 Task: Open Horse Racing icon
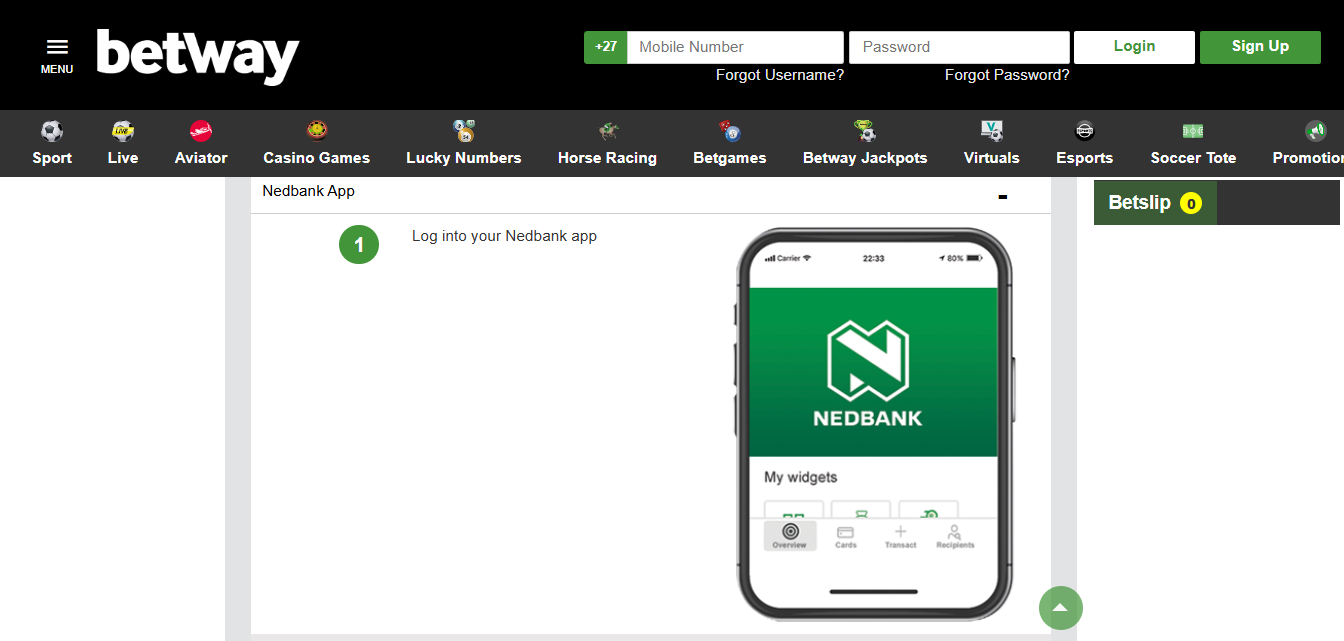(x=606, y=131)
